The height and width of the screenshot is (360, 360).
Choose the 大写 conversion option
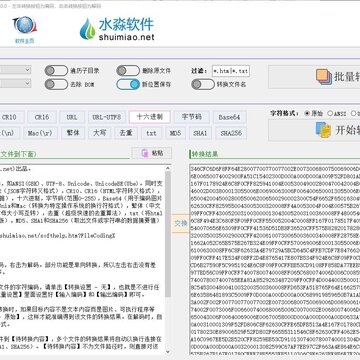click(x=100, y=133)
